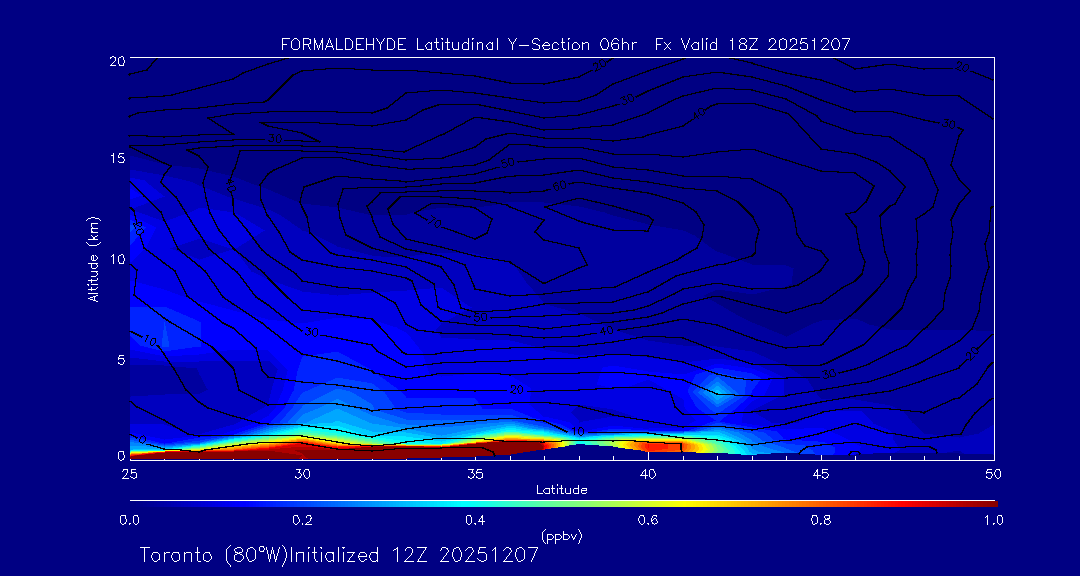Select the 45 tick on the latitude axis
The height and width of the screenshot is (576, 1080).
click(821, 472)
